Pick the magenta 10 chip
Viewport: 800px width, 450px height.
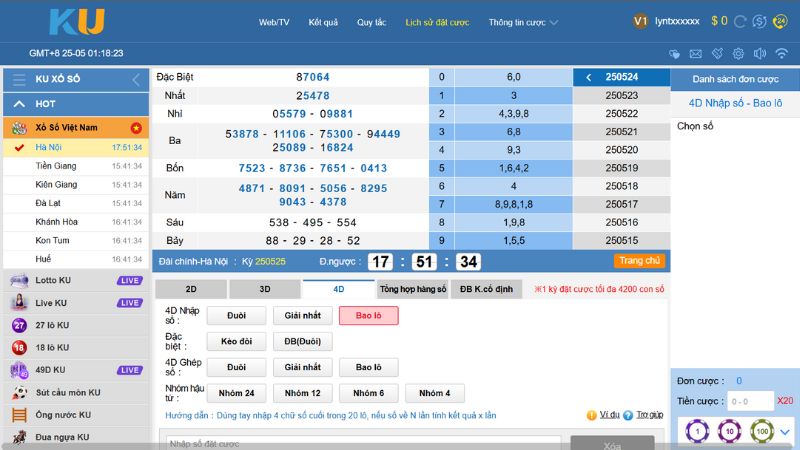730,432
